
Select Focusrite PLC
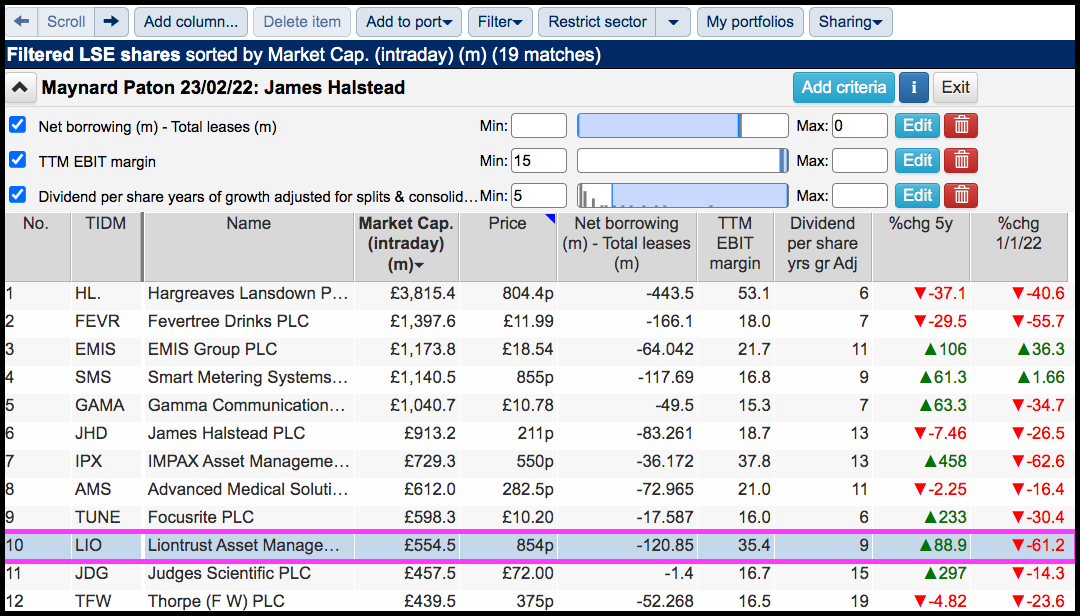pyautogui.click(x=201, y=517)
